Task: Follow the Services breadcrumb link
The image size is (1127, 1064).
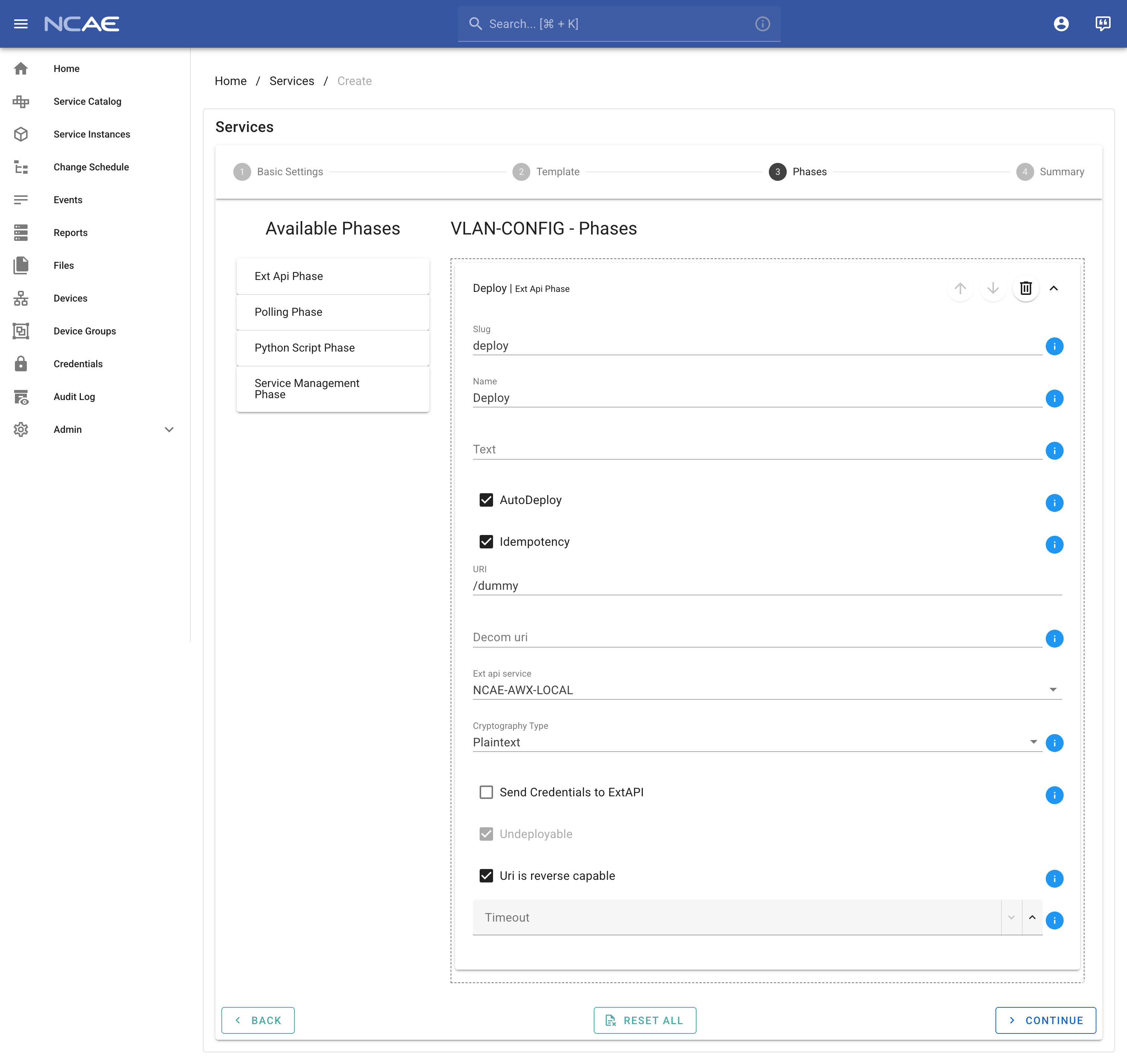Action: [x=291, y=81]
